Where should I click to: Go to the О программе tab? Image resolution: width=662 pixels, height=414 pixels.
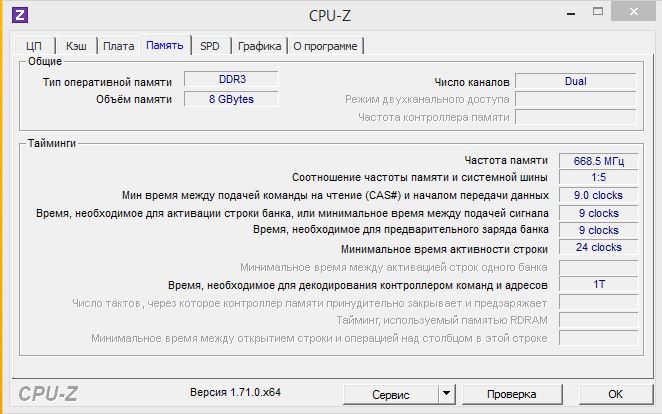(x=325, y=46)
